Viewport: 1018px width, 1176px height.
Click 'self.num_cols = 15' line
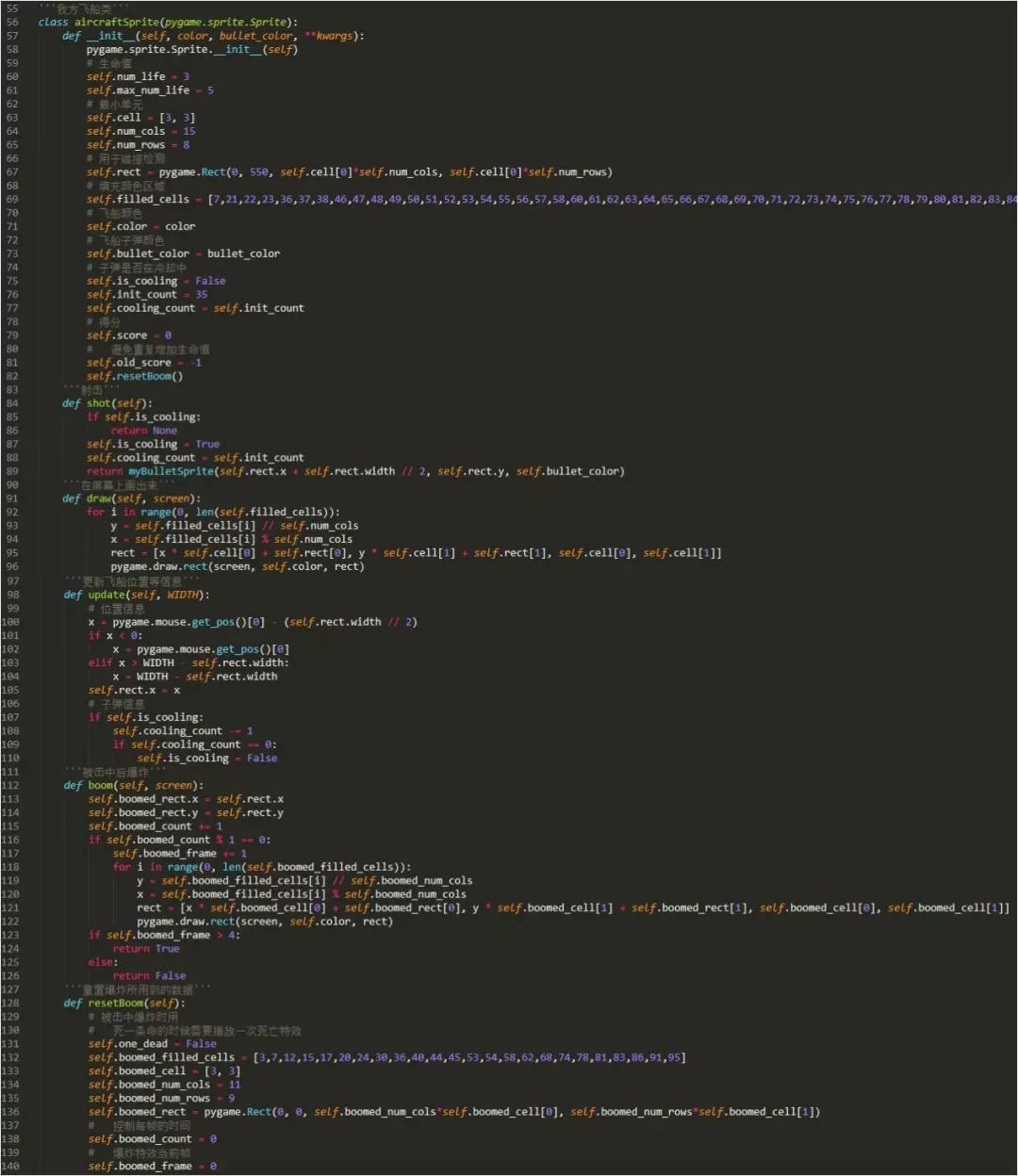pos(141,131)
